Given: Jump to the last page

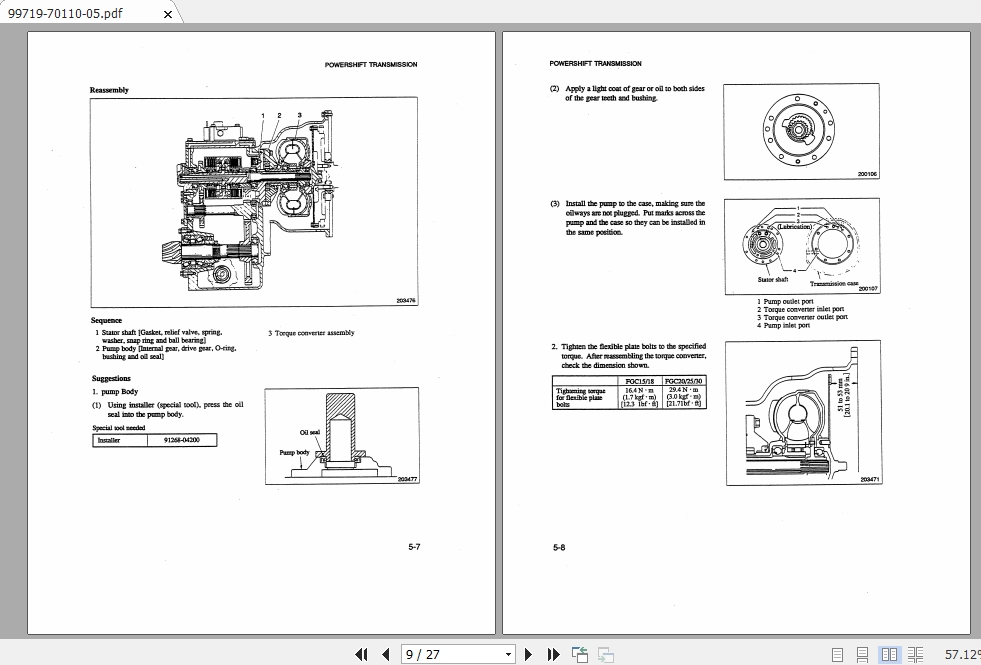Looking at the screenshot, I should point(553,654).
